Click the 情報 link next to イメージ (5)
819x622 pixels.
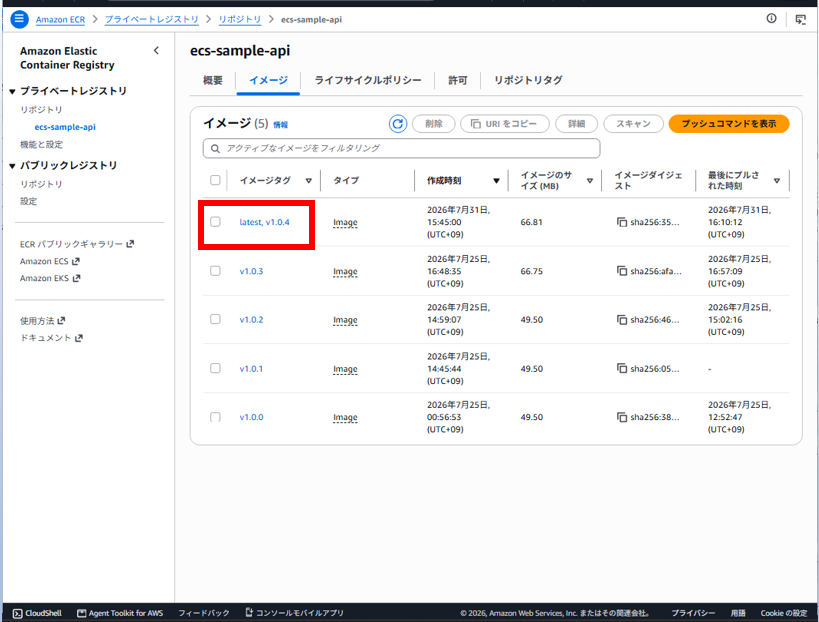[x=280, y=125]
